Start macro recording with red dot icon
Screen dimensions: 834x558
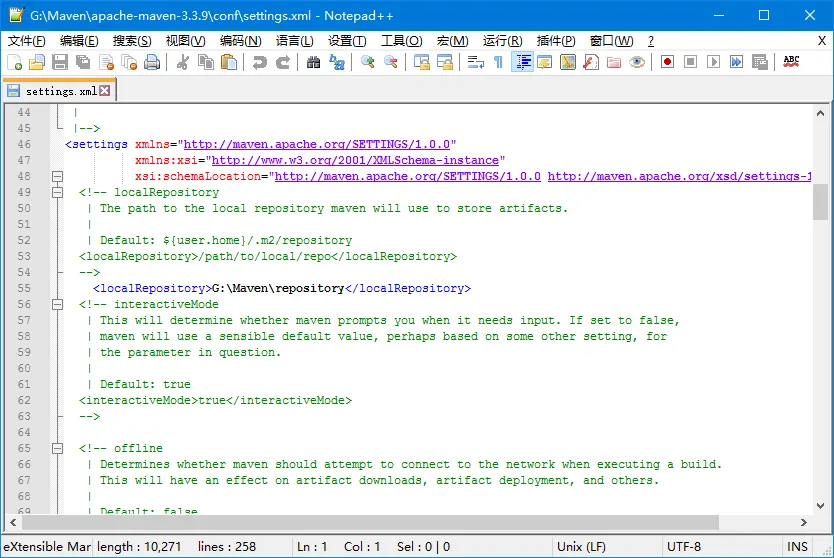coord(667,62)
